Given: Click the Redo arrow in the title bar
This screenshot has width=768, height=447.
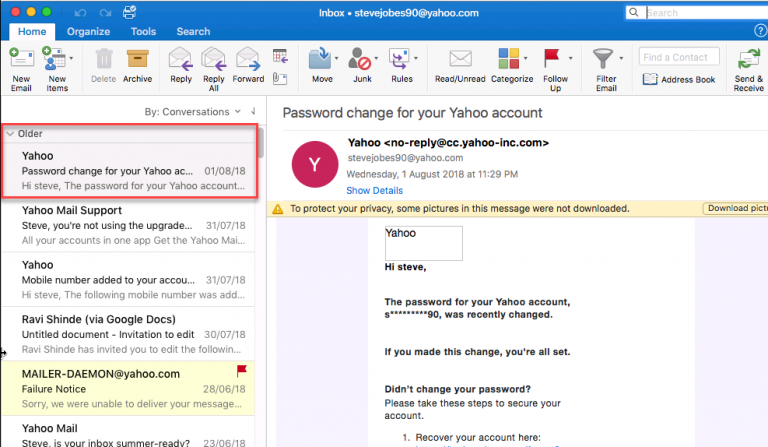Looking at the screenshot, I should [x=105, y=13].
